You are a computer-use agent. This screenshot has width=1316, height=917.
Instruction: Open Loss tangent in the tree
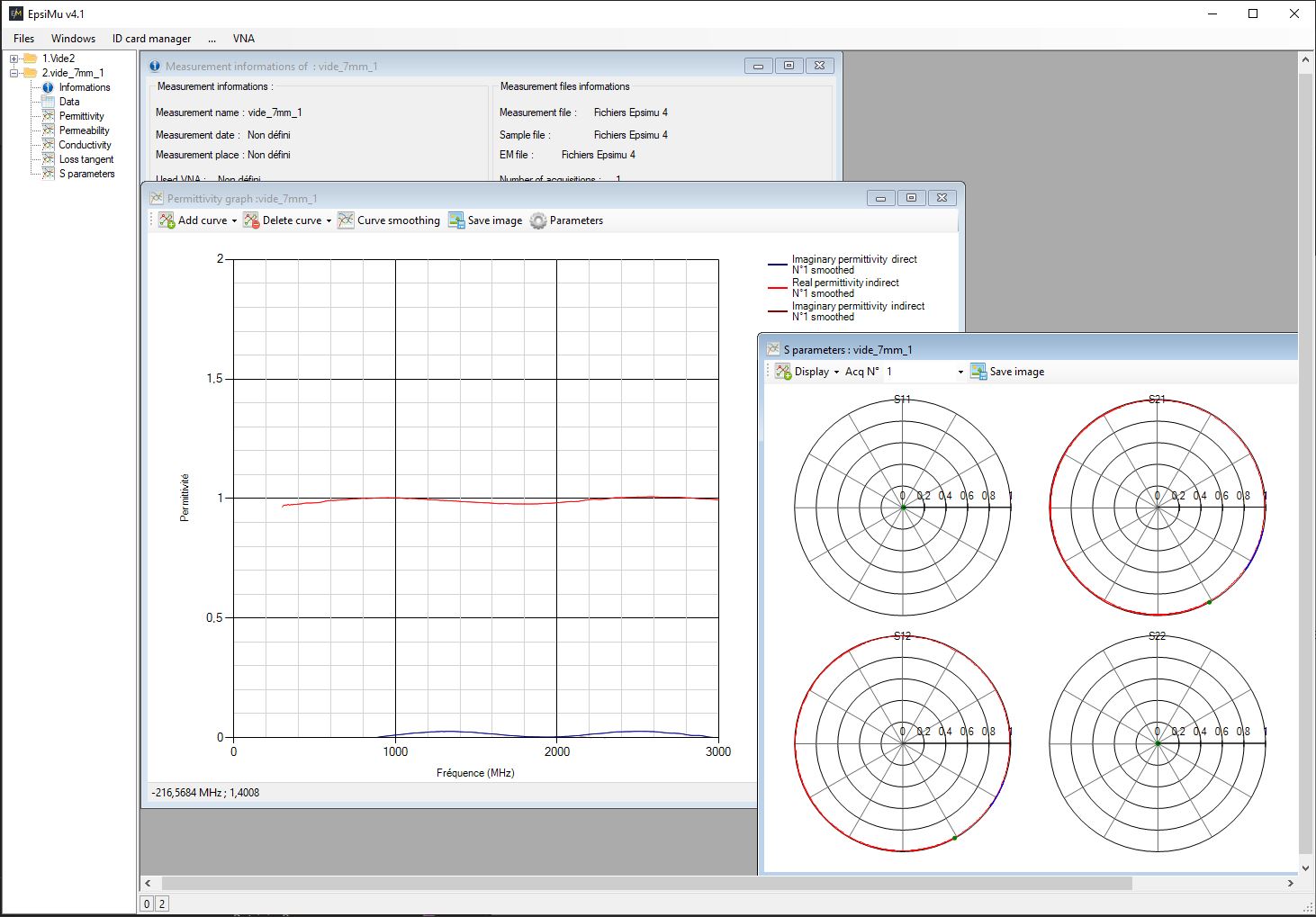[x=86, y=159]
